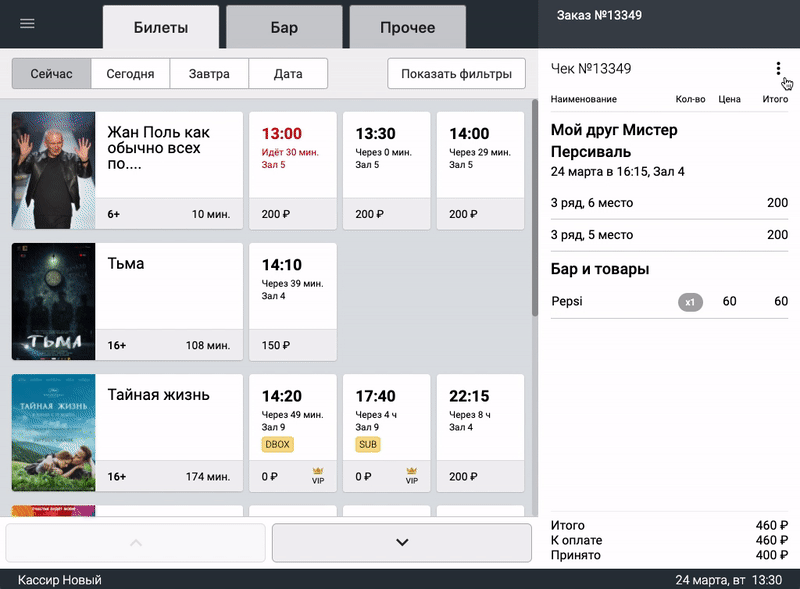Click the Мой друг Мистер Персиваль title
Image resolution: width=800 pixels, height=589 pixels.
[x=614, y=141]
